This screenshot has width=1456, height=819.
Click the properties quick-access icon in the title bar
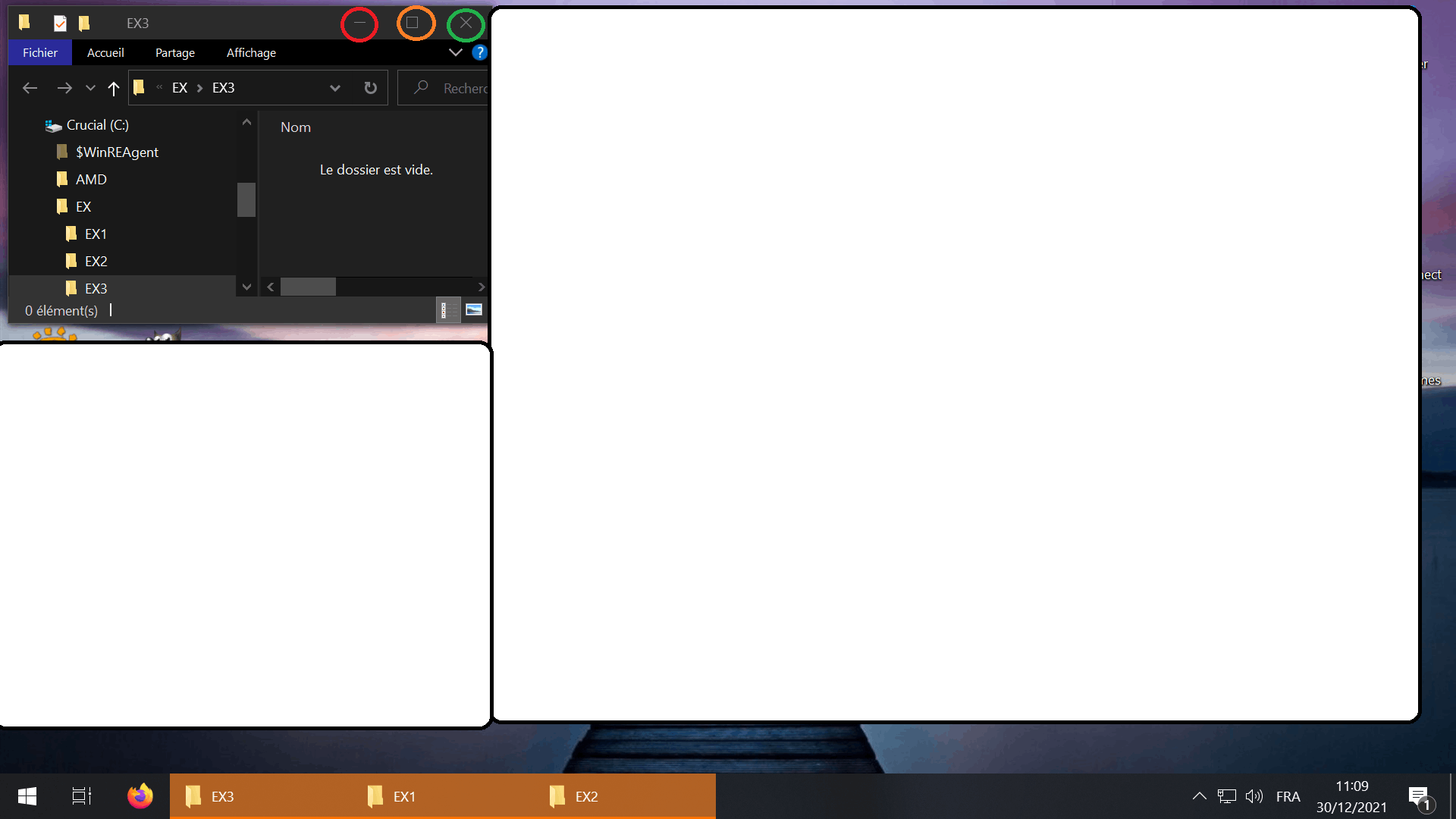tap(60, 23)
